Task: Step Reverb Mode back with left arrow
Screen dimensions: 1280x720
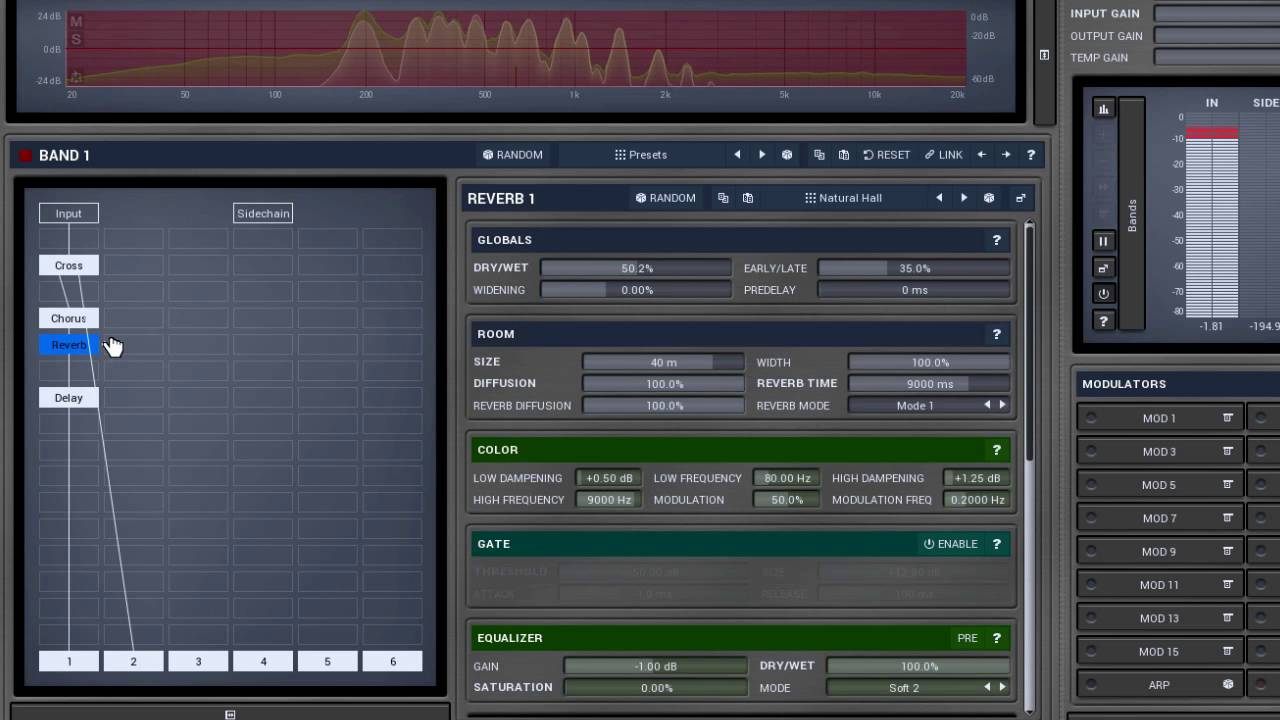Action: (988, 405)
